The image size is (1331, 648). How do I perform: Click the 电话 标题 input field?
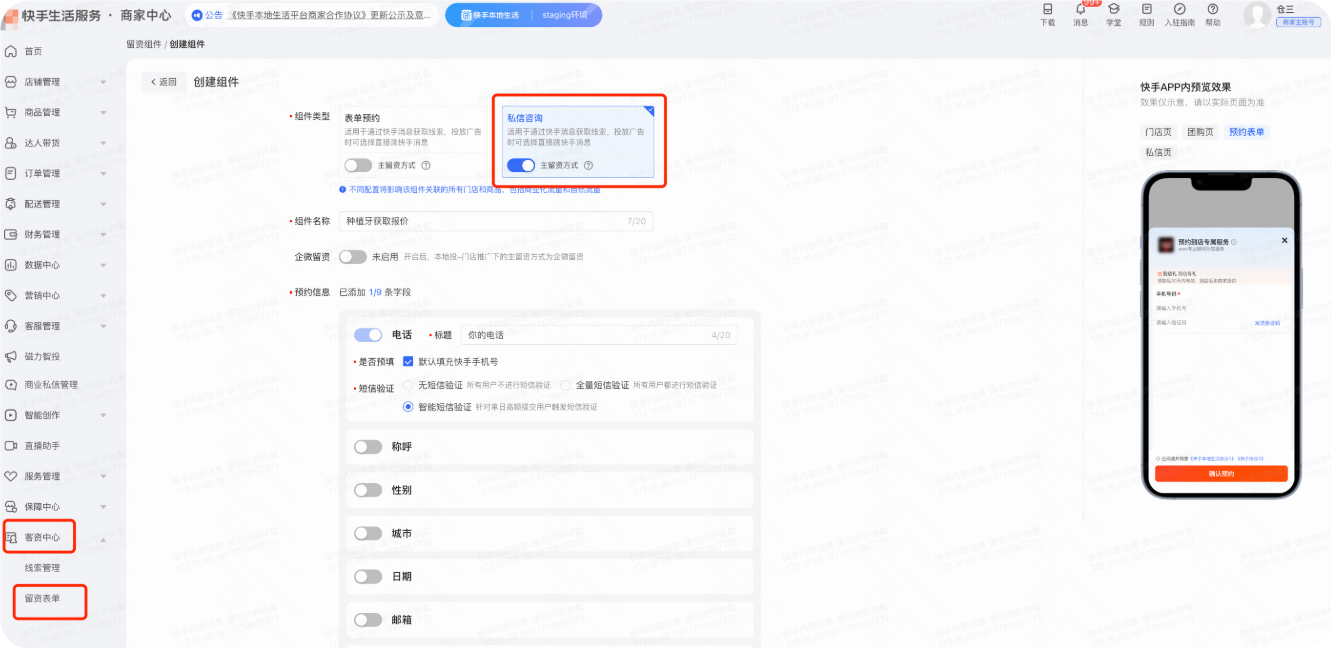tap(599, 335)
